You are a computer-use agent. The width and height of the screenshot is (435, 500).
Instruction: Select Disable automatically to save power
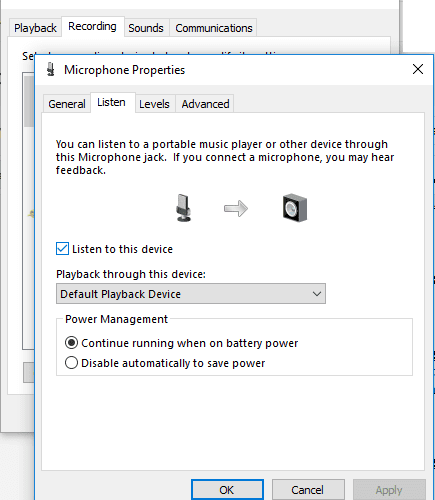coord(71,363)
